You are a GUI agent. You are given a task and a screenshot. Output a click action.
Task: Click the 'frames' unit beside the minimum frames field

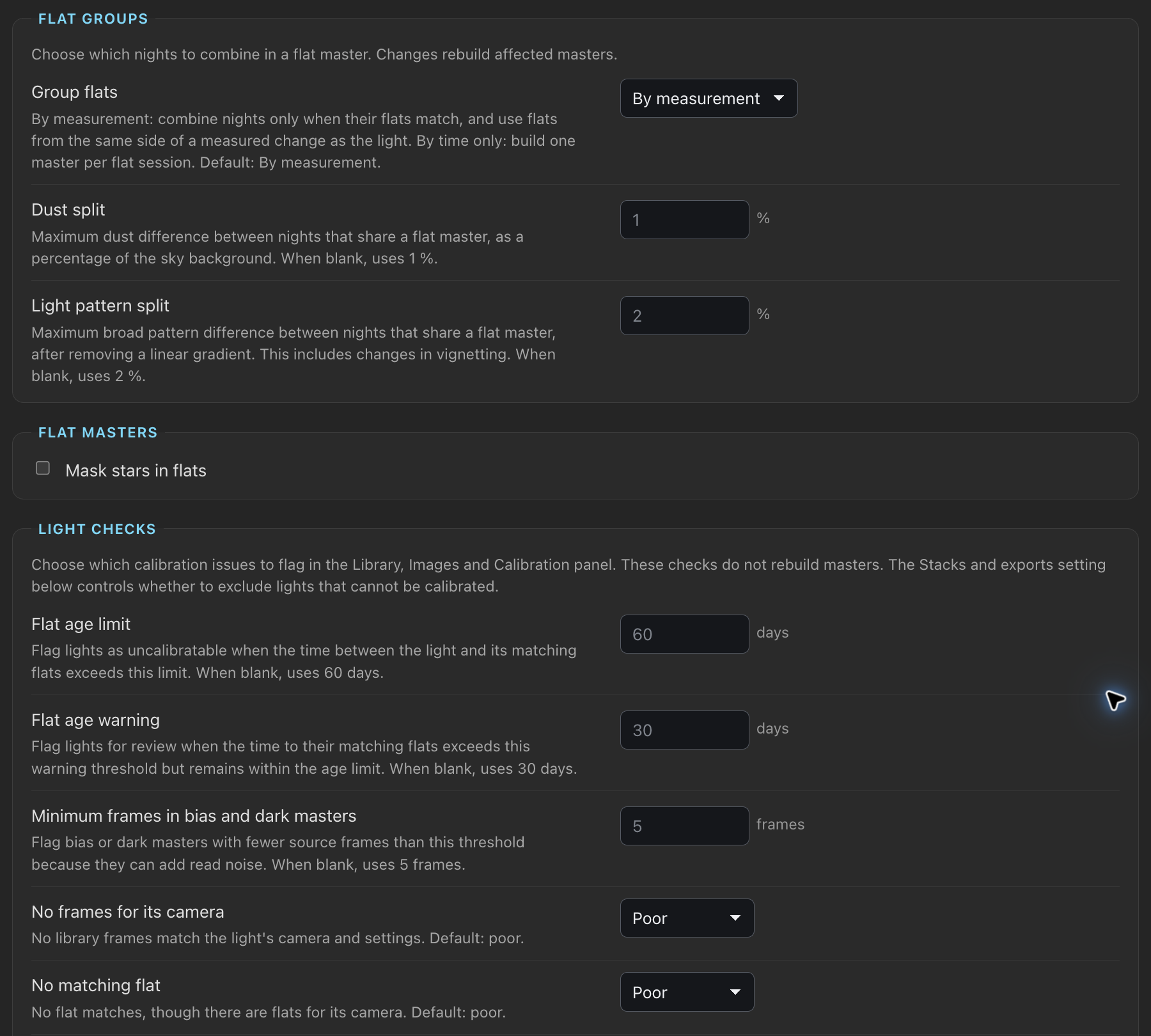coord(780,824)
